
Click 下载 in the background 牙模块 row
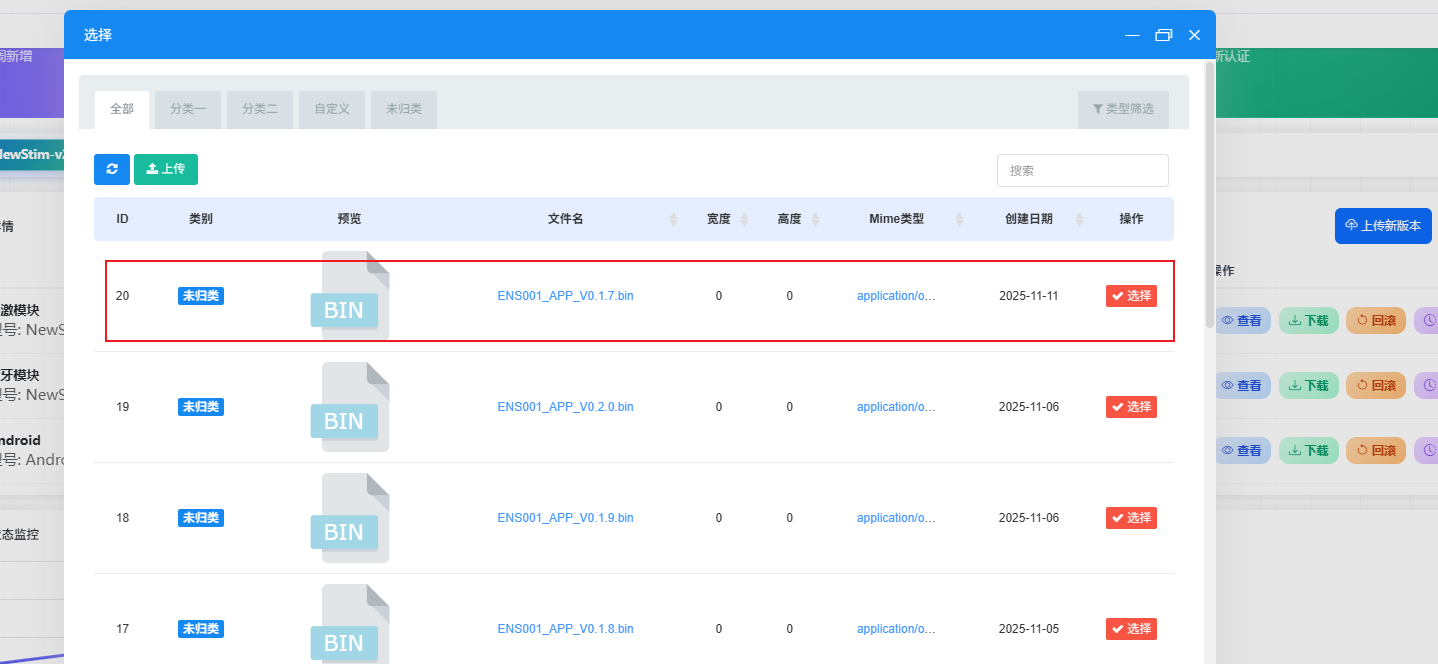pyautogui.click(x=1309, y=385)
